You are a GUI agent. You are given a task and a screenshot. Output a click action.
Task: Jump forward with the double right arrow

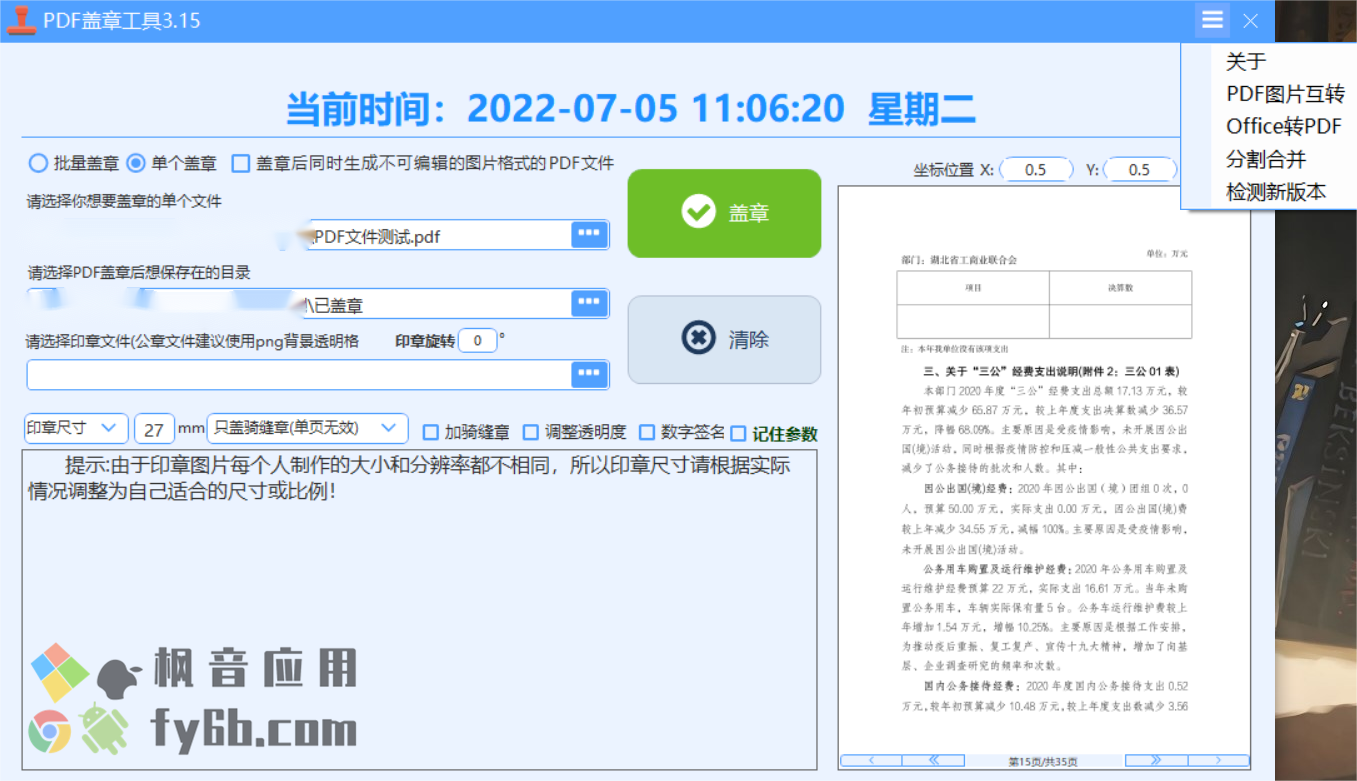[x=1156, y=761]
